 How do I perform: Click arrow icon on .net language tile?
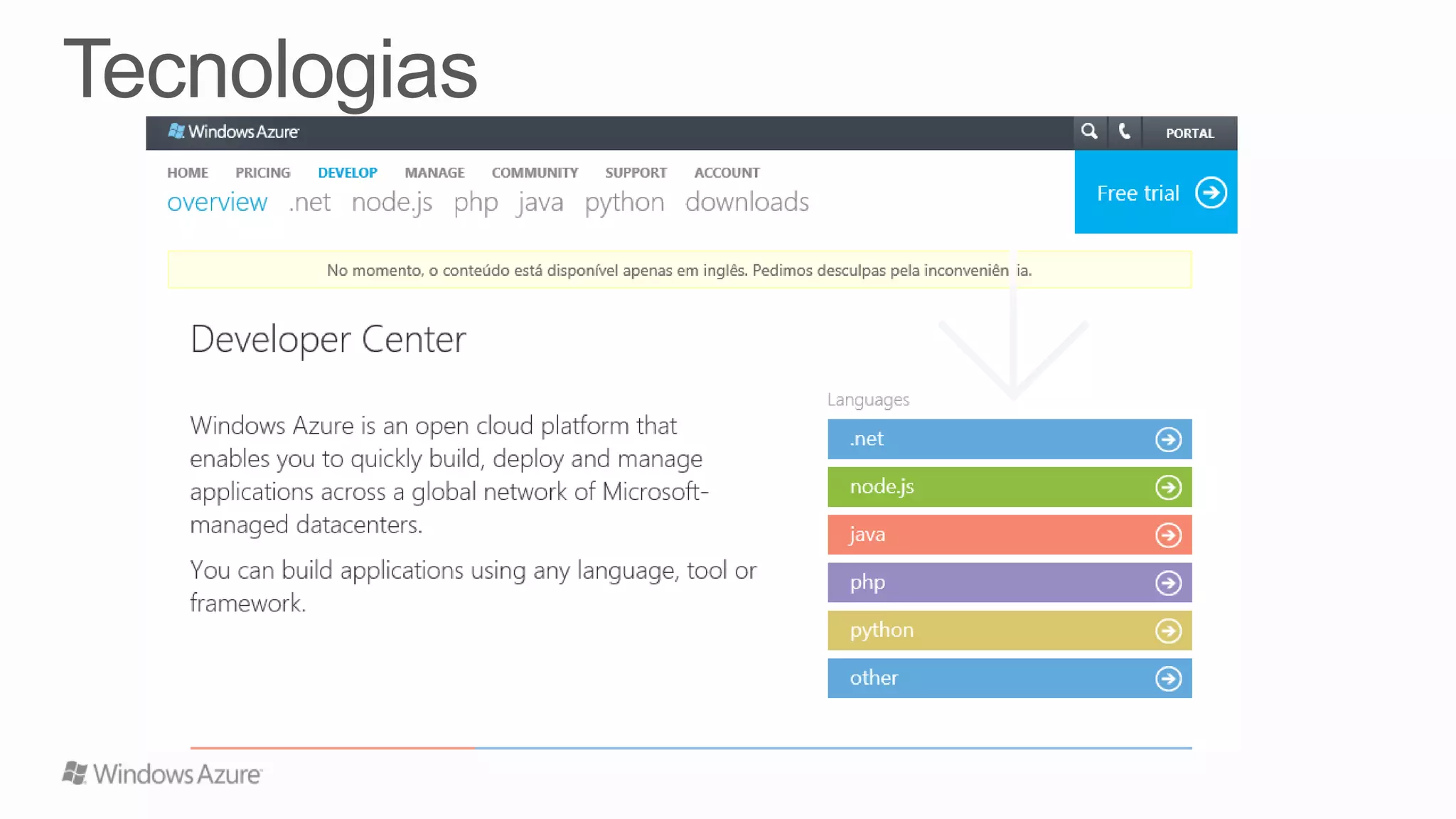1168,439
